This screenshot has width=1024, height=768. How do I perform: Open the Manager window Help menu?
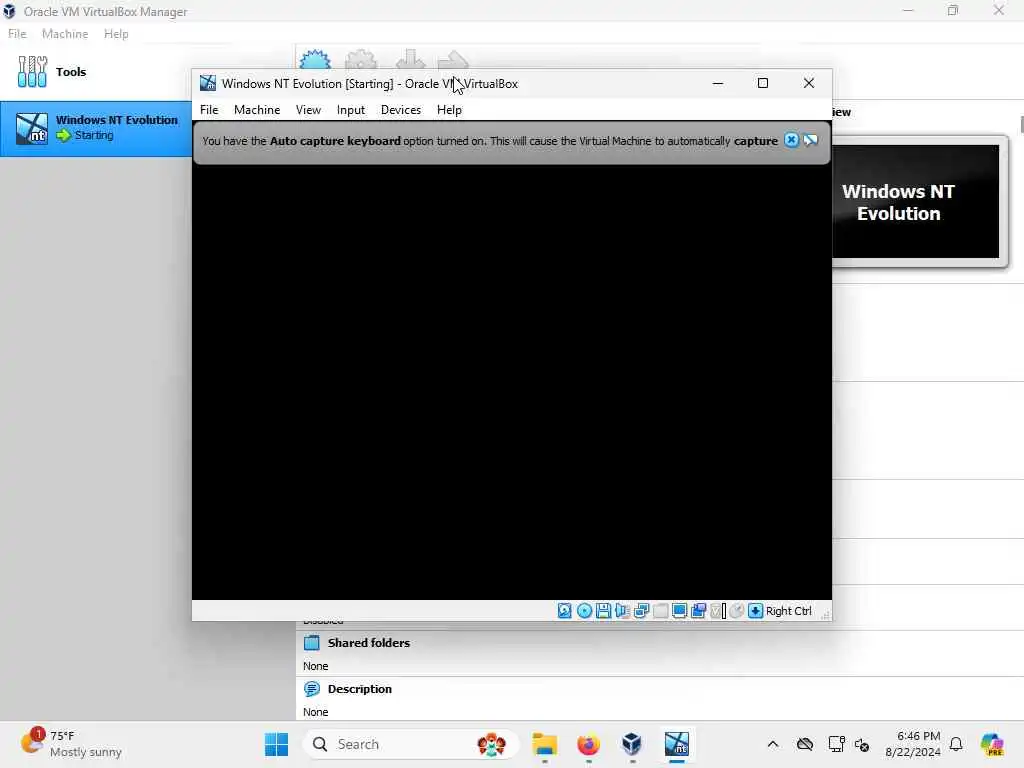pyautogui.click(x=116, y=34)
